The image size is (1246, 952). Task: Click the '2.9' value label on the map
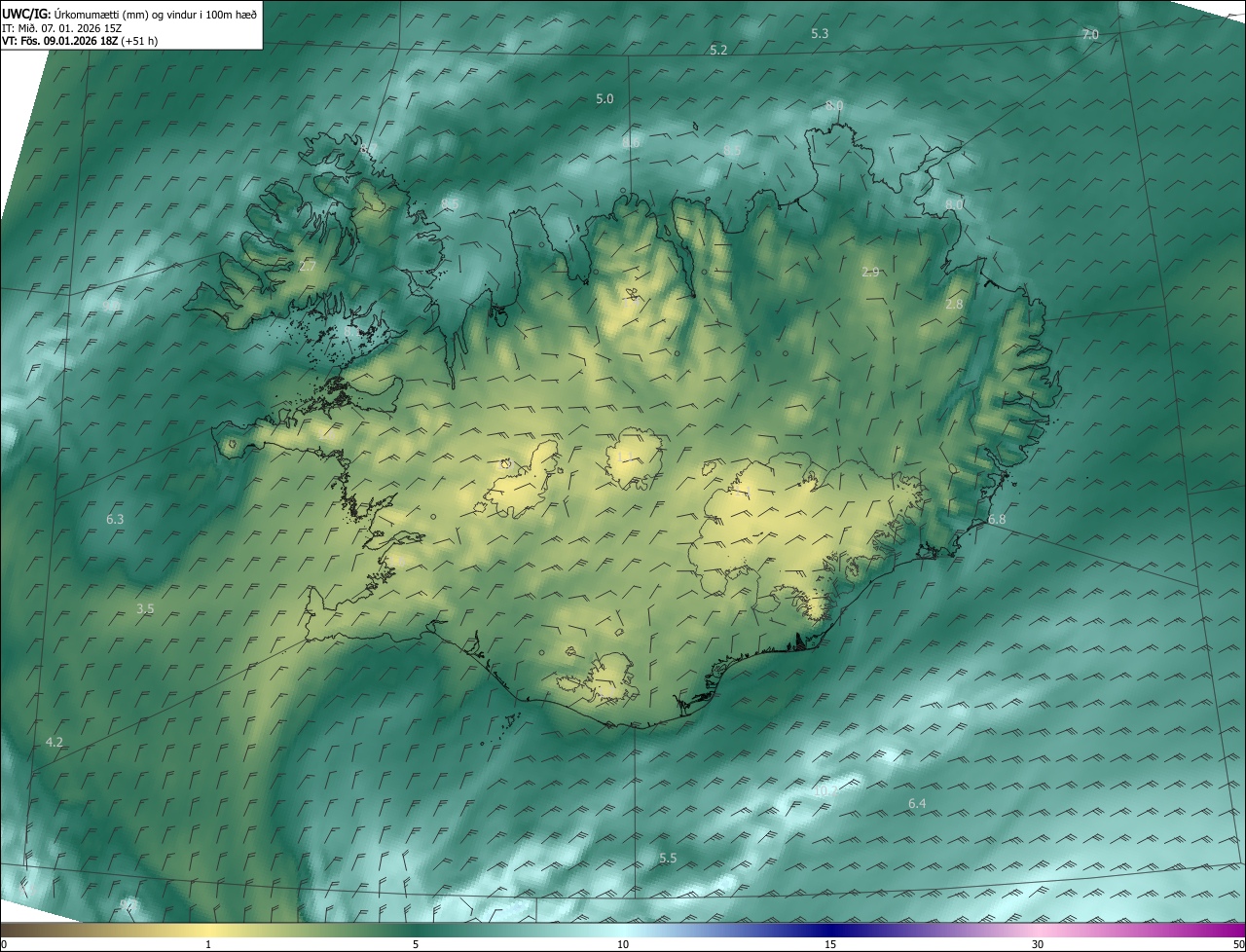point(870,273)
